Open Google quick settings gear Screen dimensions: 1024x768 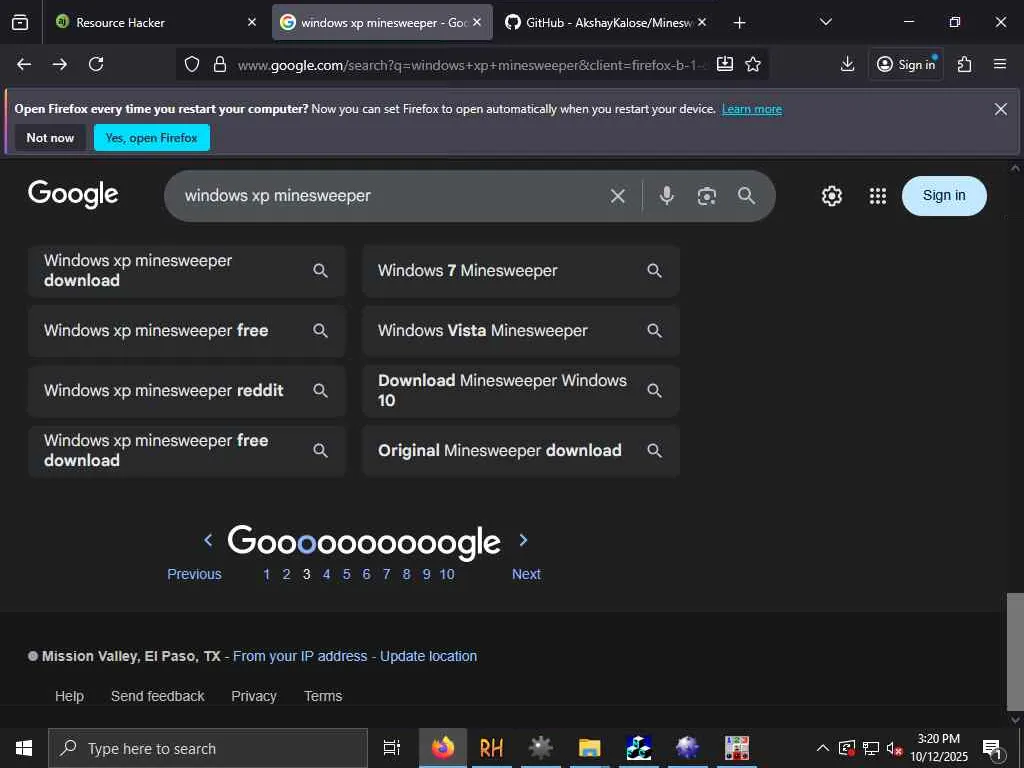[x=831, y=196]
